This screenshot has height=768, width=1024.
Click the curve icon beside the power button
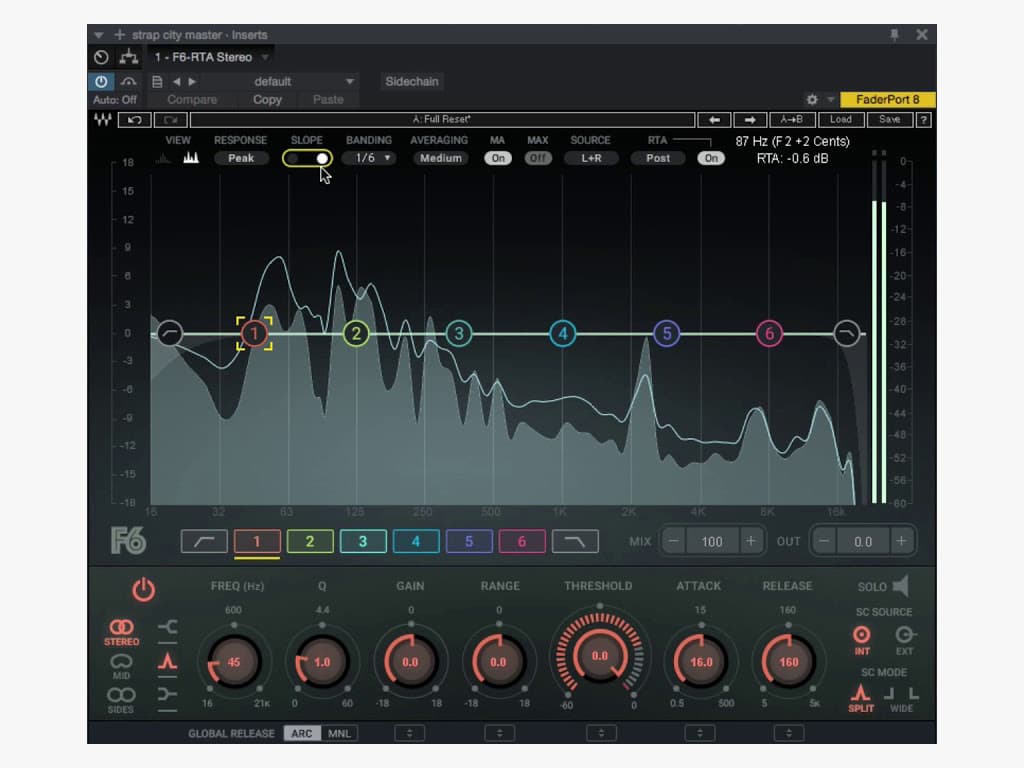tap(129, 82)
